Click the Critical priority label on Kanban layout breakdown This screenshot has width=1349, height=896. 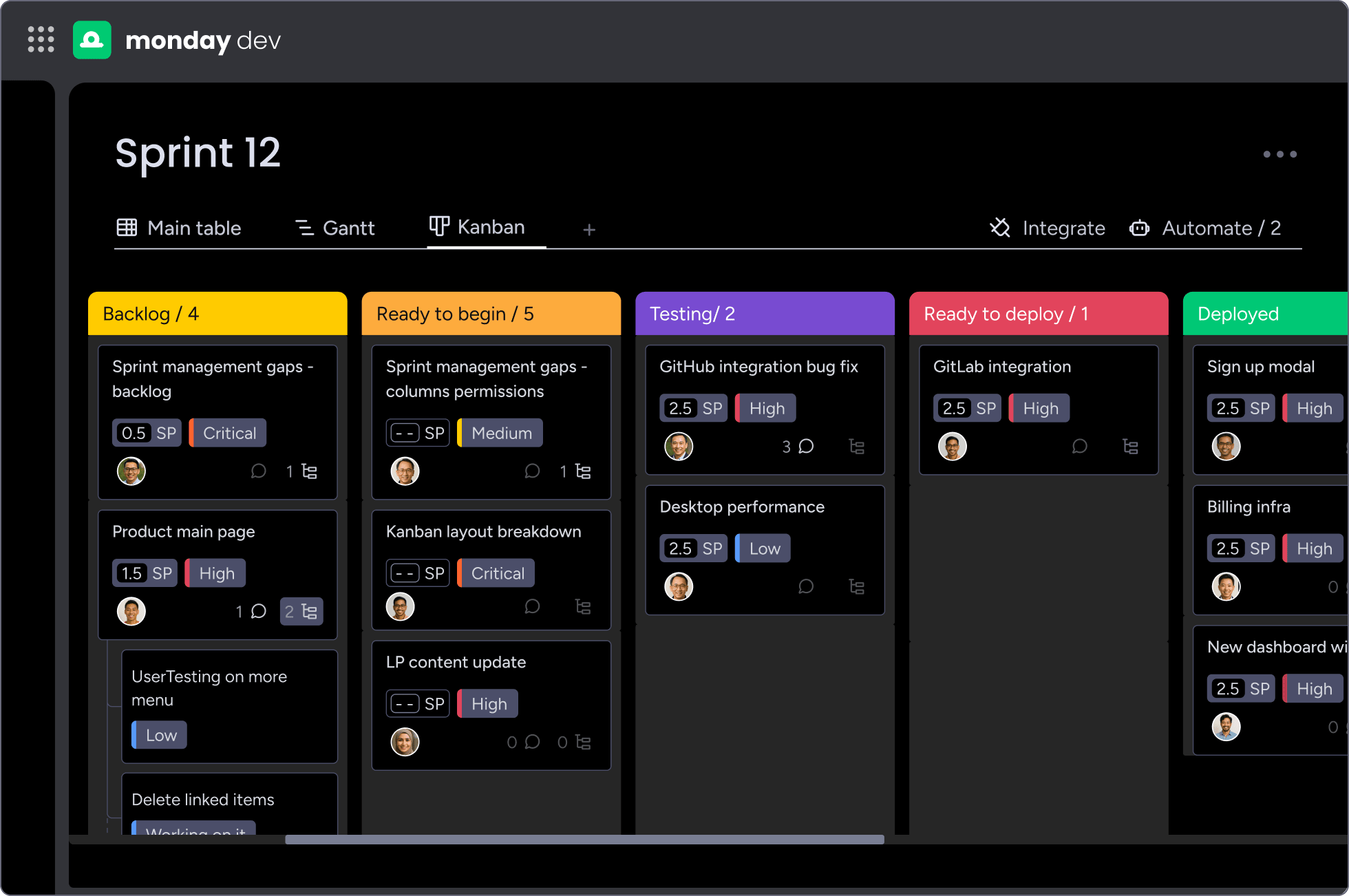[496, 573]
